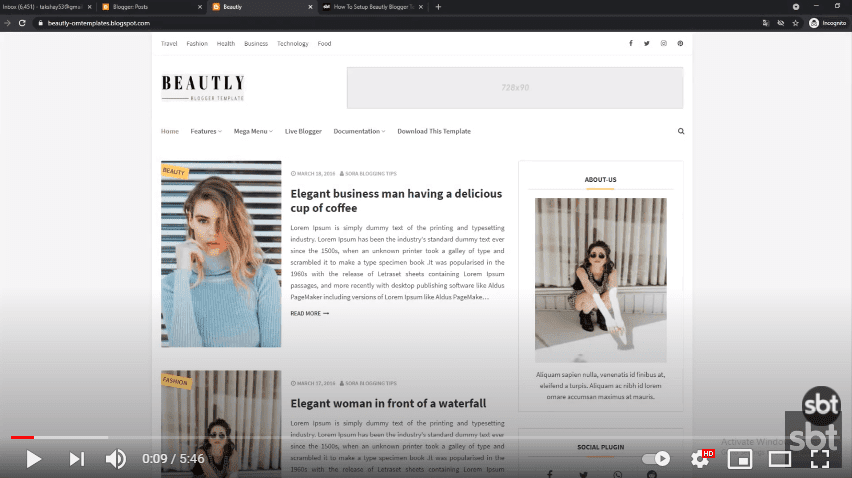
Task: Open the Travel category link
Action: coord(169,43)
